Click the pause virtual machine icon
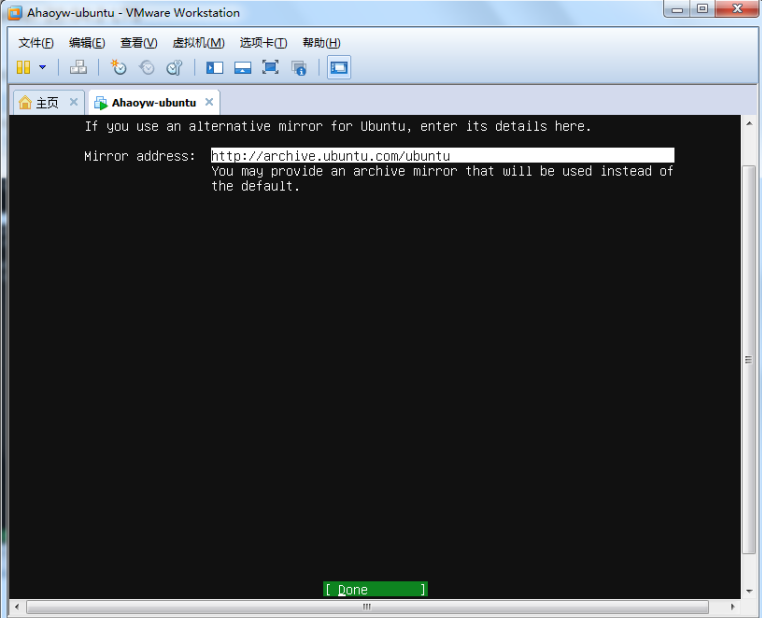This screenshot has height=618, width=762. pyautogui.click(x=23, y=67)
